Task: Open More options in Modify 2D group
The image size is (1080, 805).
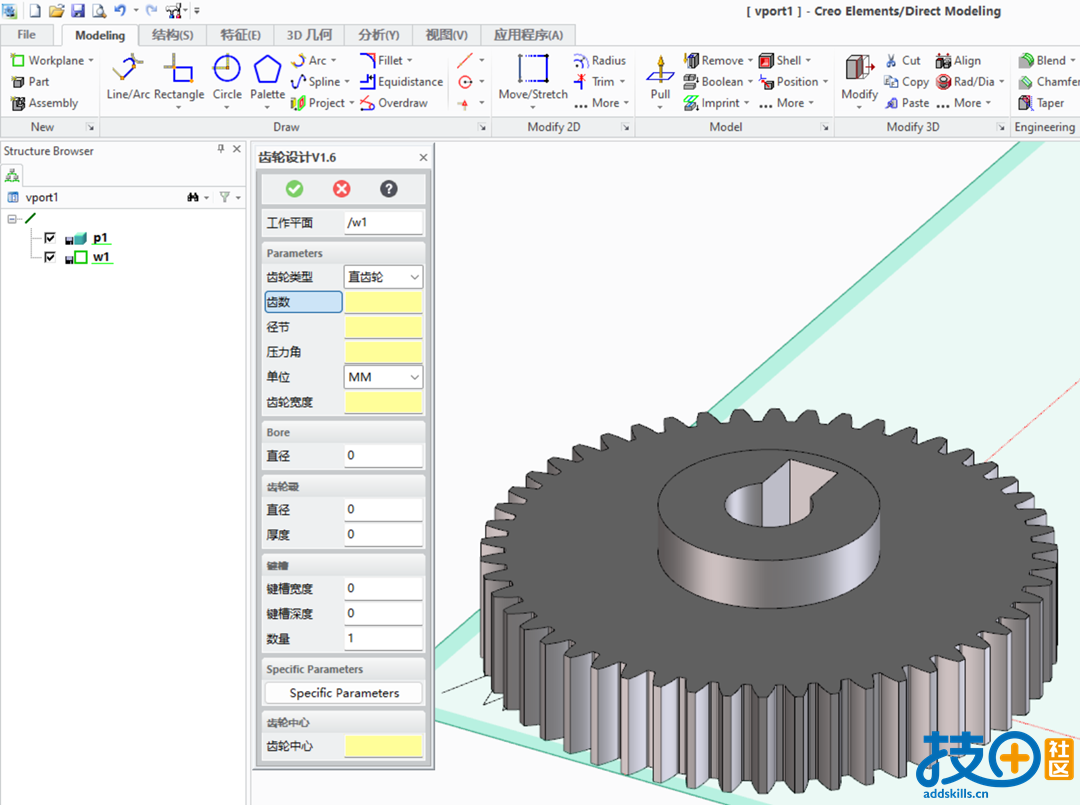Action: click(601, 103)
